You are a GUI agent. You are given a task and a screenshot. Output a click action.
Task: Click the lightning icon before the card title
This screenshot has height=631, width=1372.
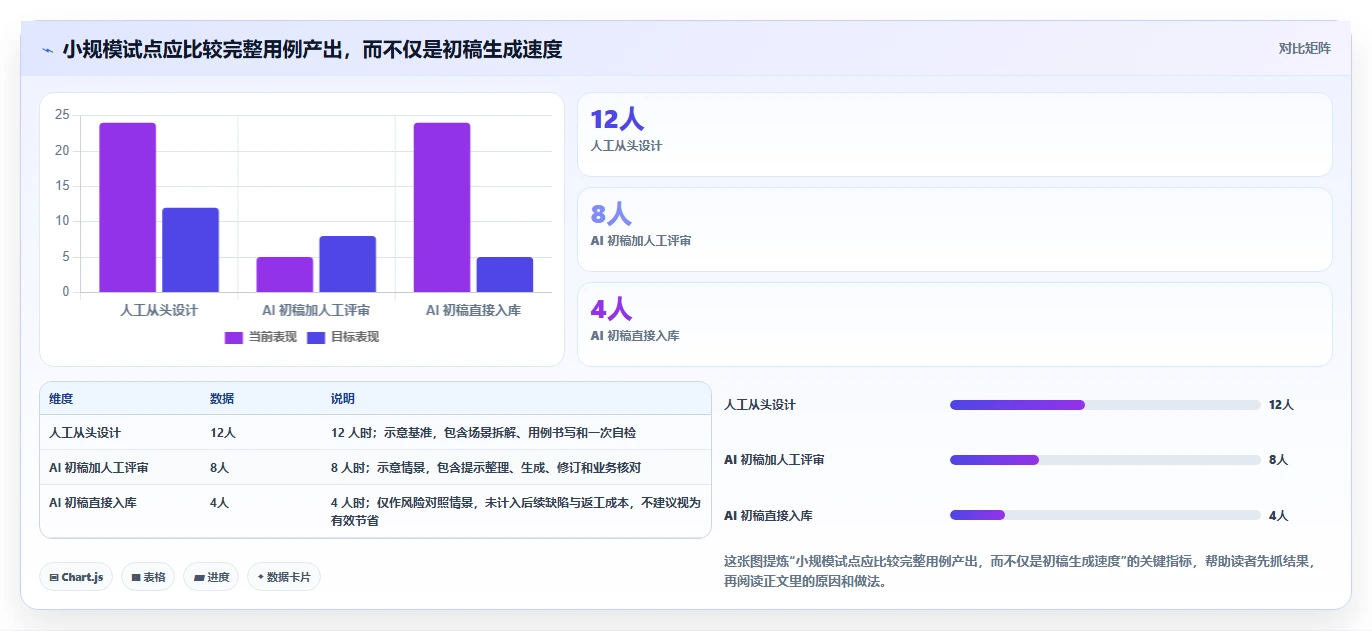click(x=48, y=49)
